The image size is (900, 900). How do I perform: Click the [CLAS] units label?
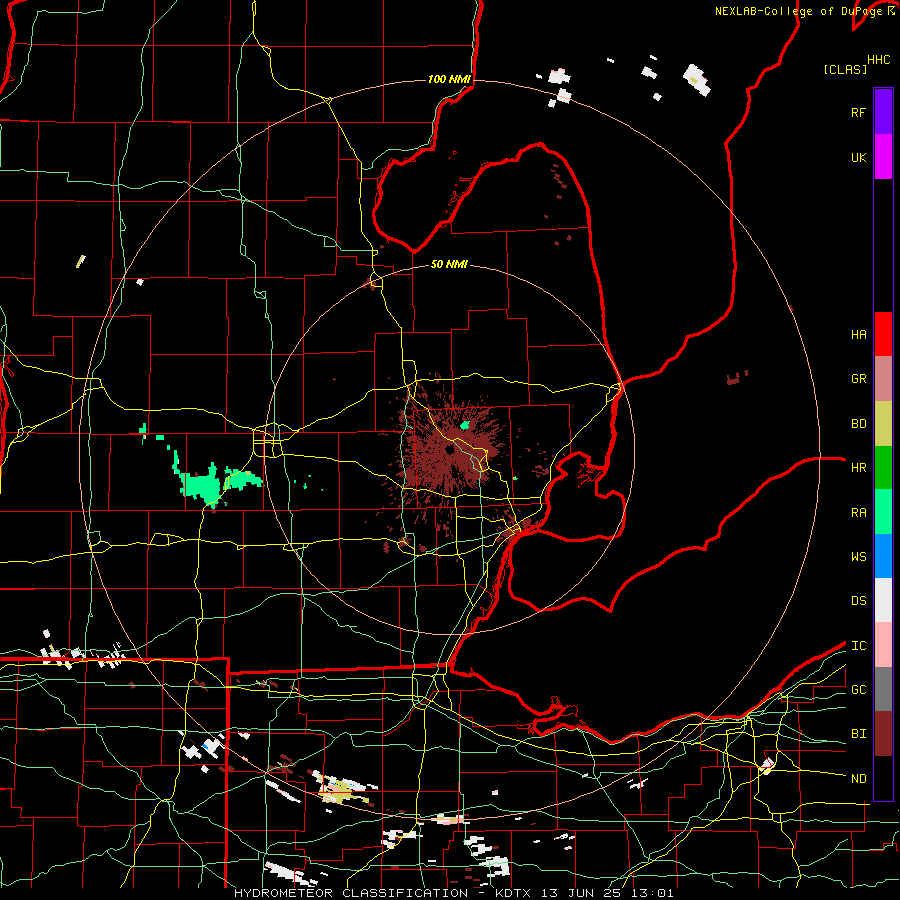[845, 69]
